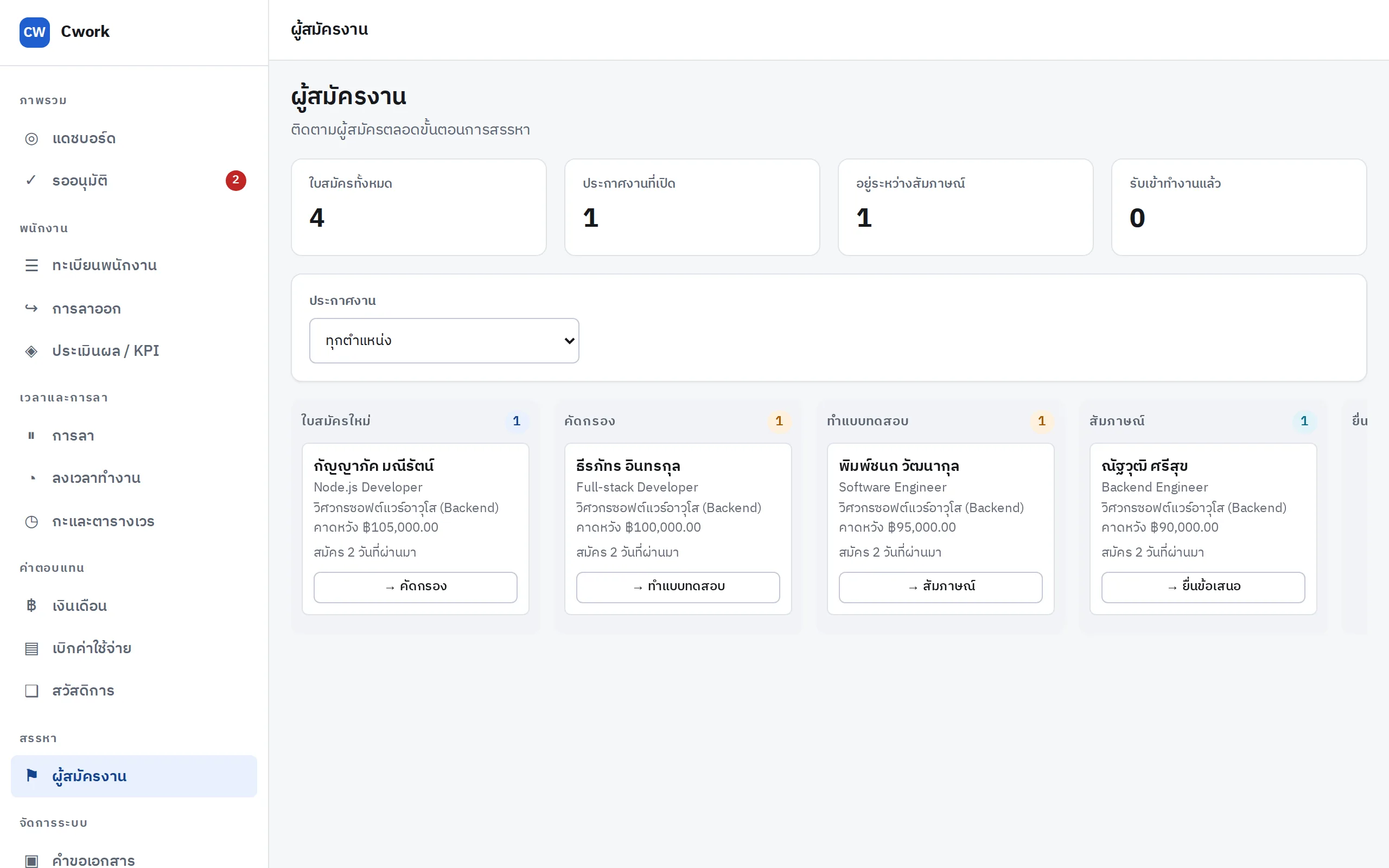Image resolution: width=1389 pixels, height=868 pixels.
Task: Open the สวัสดิการ square icon
Action: point(31,691)
